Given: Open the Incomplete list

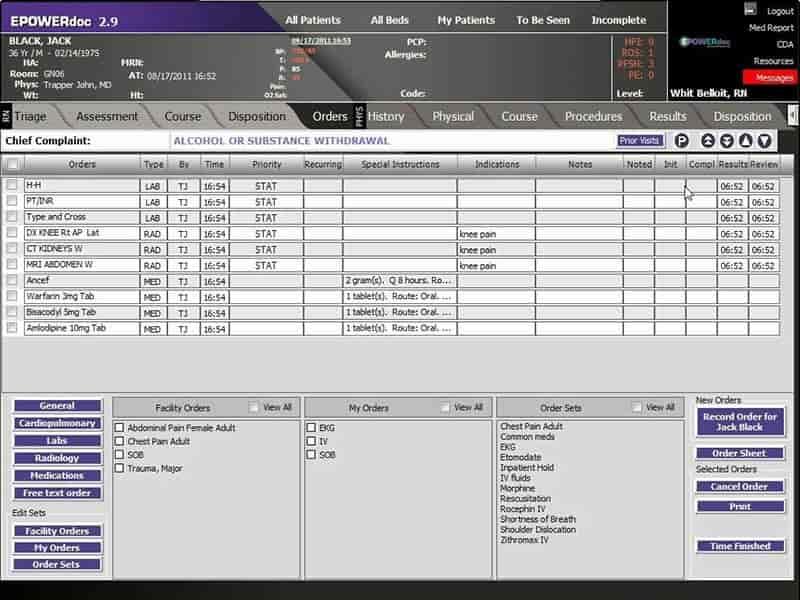Looking at the screenshot, I should click(619, 20).
